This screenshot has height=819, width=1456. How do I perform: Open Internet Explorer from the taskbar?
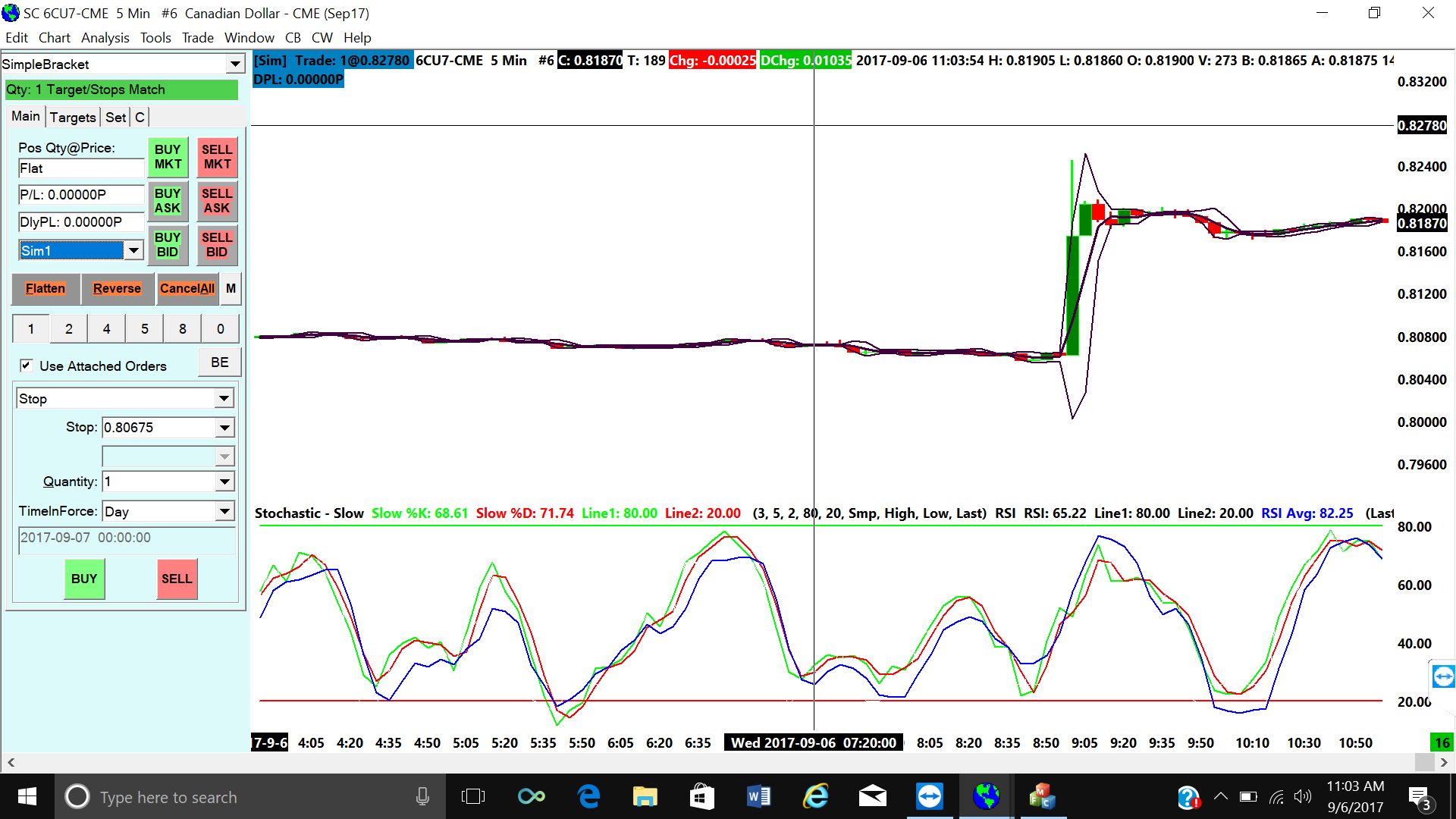point(816,796)
